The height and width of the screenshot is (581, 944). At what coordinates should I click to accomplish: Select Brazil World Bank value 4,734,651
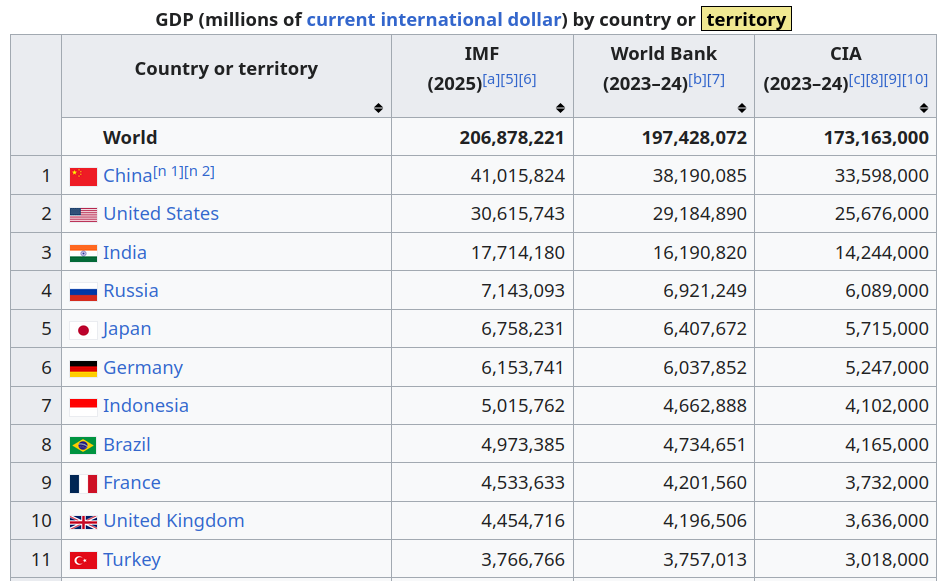705,444
